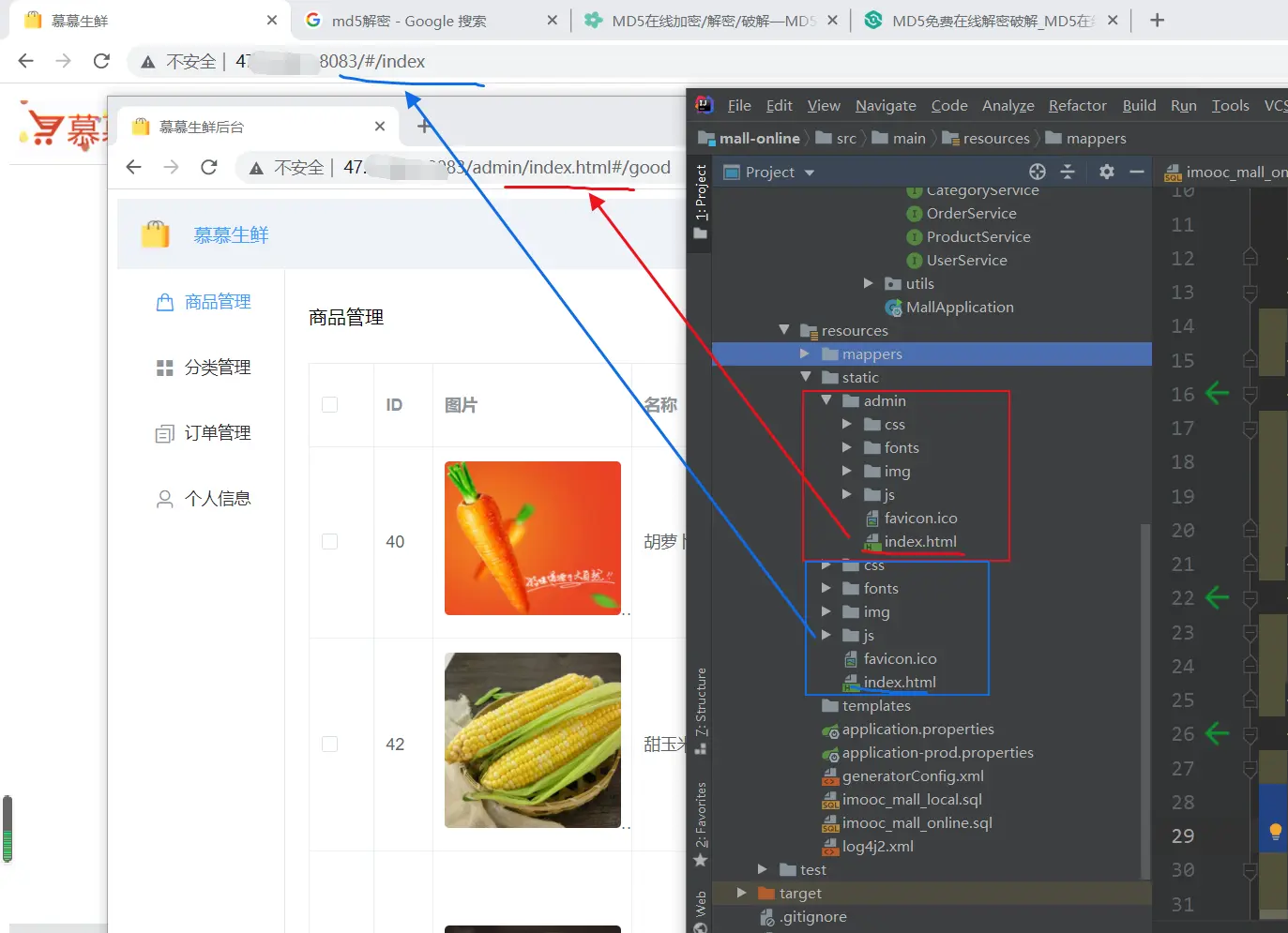The image size is (1288, 933).
Task: Hide the Project panel with minus icon
Action: [x=1137, y=172]
